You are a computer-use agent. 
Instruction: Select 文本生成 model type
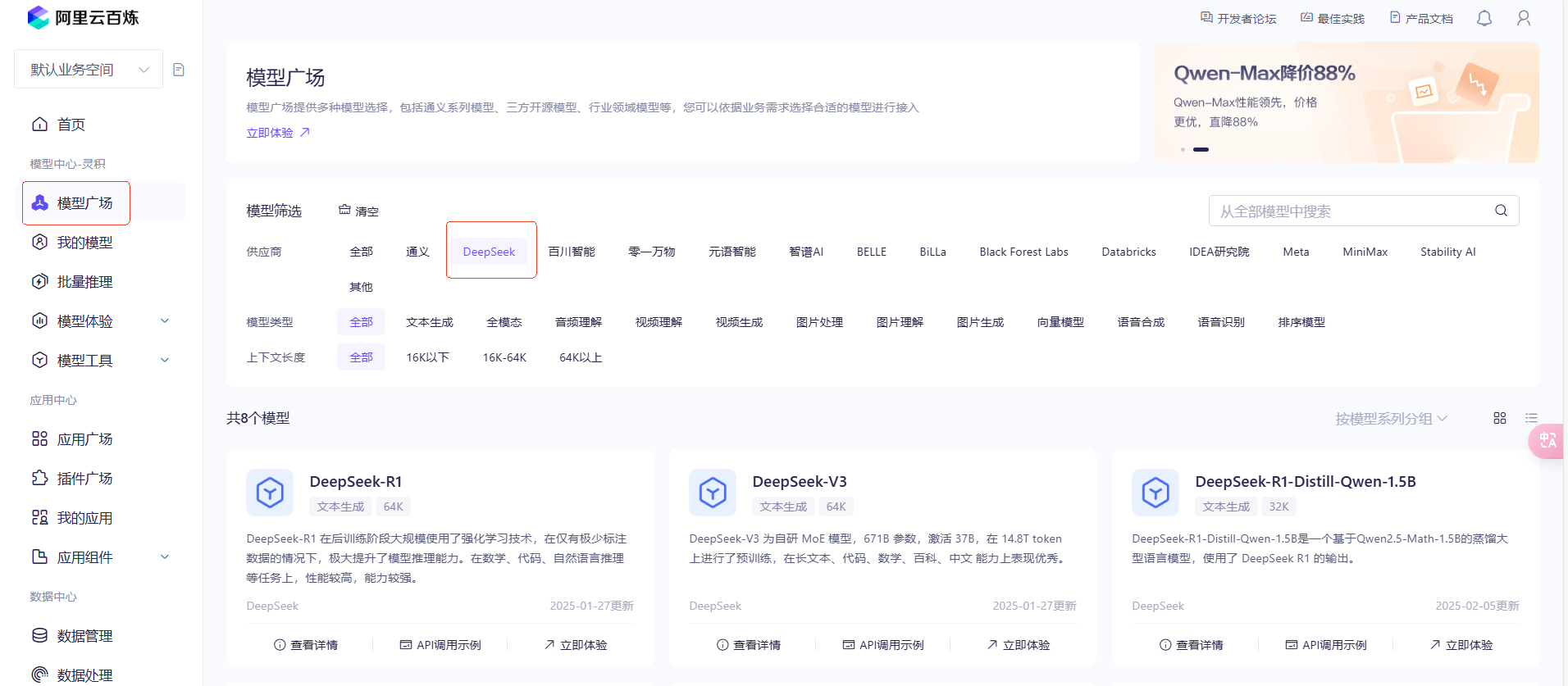430,322
